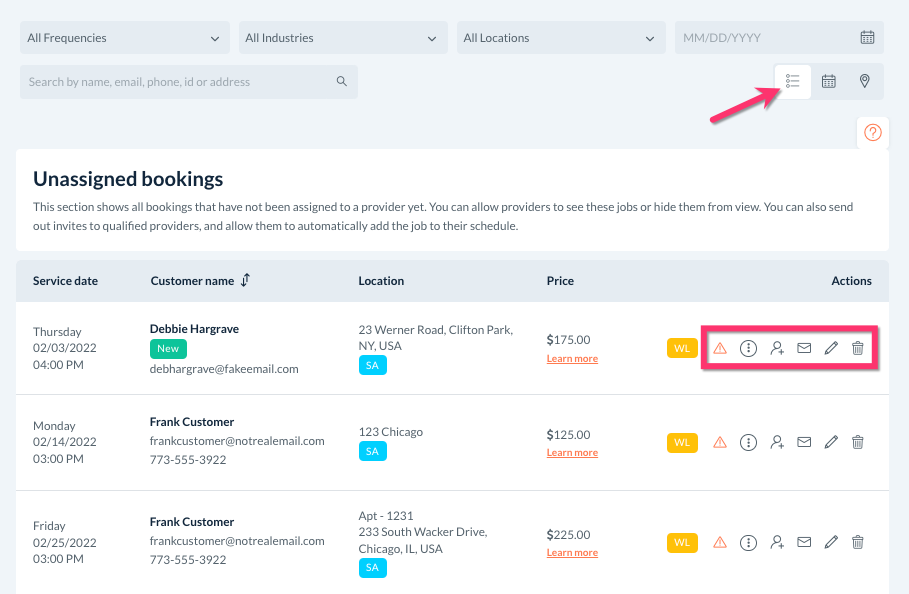The width and height of the screenshot is (909, 594).
Task: Open the orange help question mark icon
Action: [873, 132]
